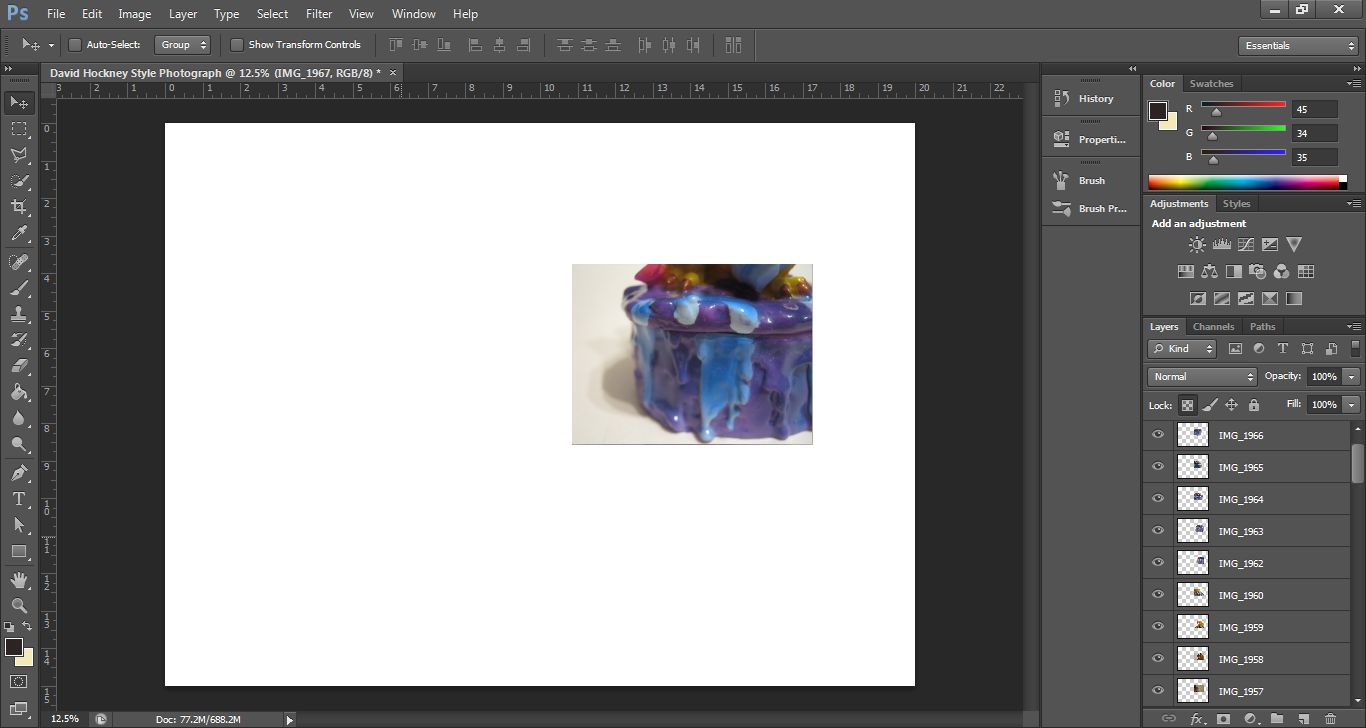Create a new group folder
1366x728 pixels.
(x=1277, y=718)
